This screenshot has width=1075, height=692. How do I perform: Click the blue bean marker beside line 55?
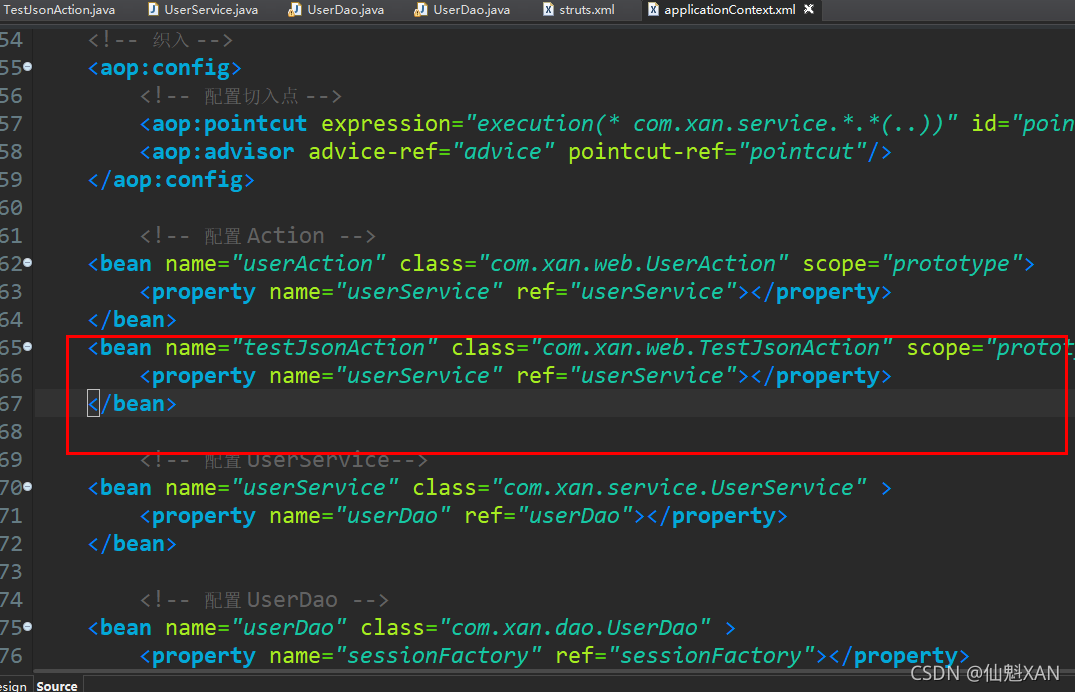click(x=28, y=67)
